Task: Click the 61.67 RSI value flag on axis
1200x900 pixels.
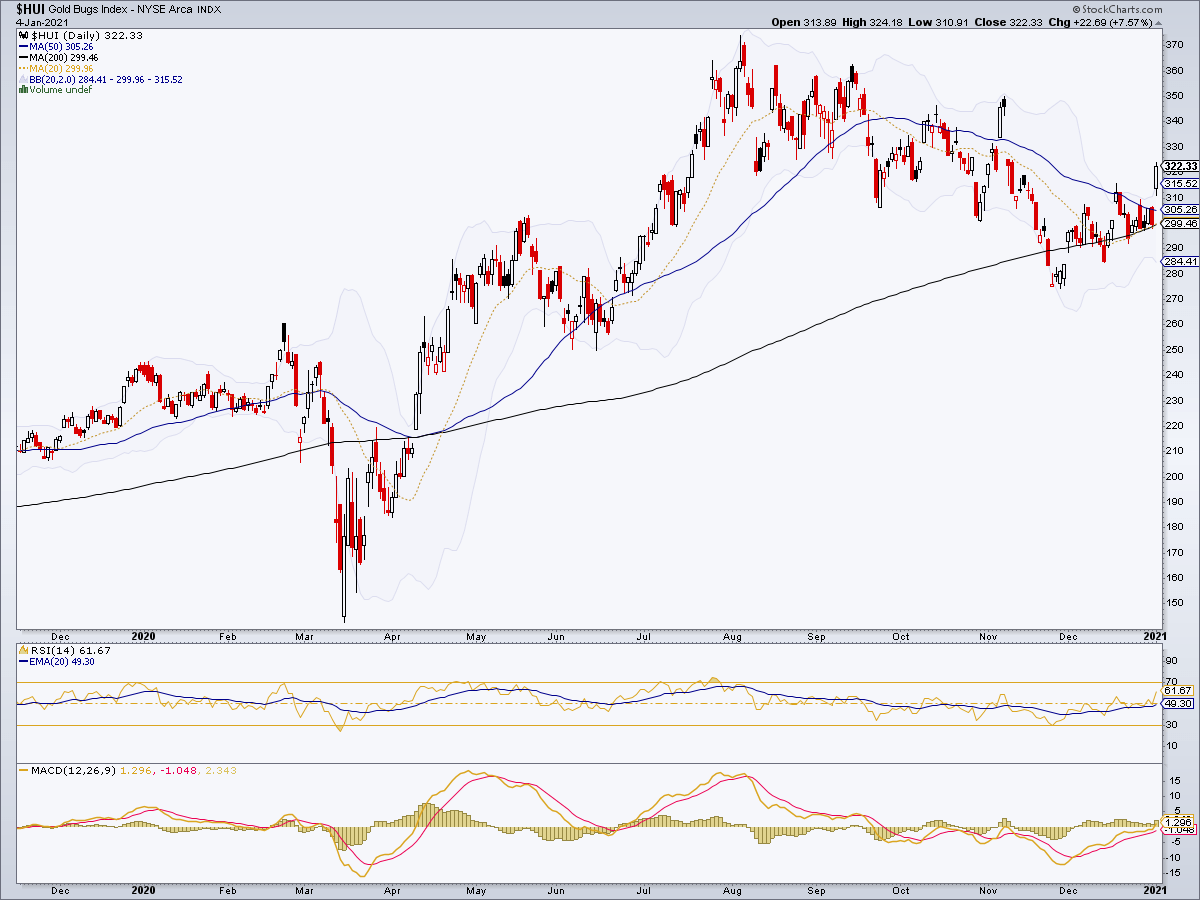Action: (x=1179, y=691)
